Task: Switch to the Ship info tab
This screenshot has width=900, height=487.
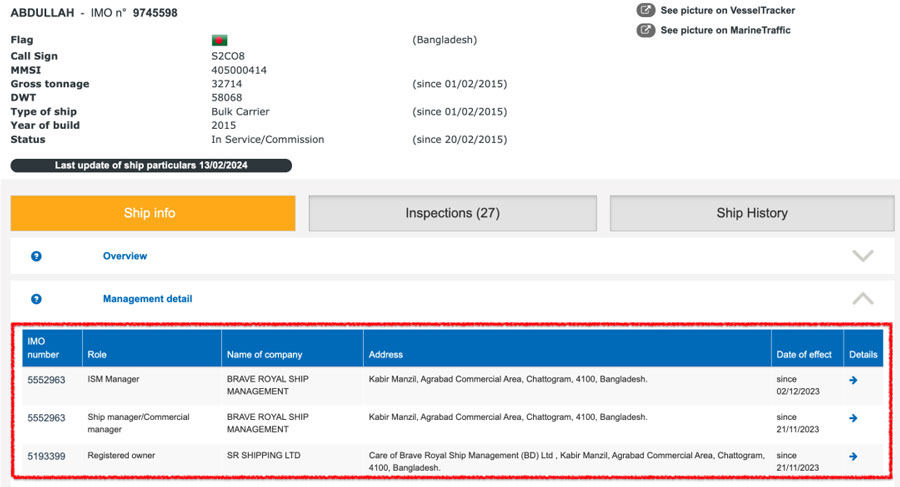Action: point(153,213)
